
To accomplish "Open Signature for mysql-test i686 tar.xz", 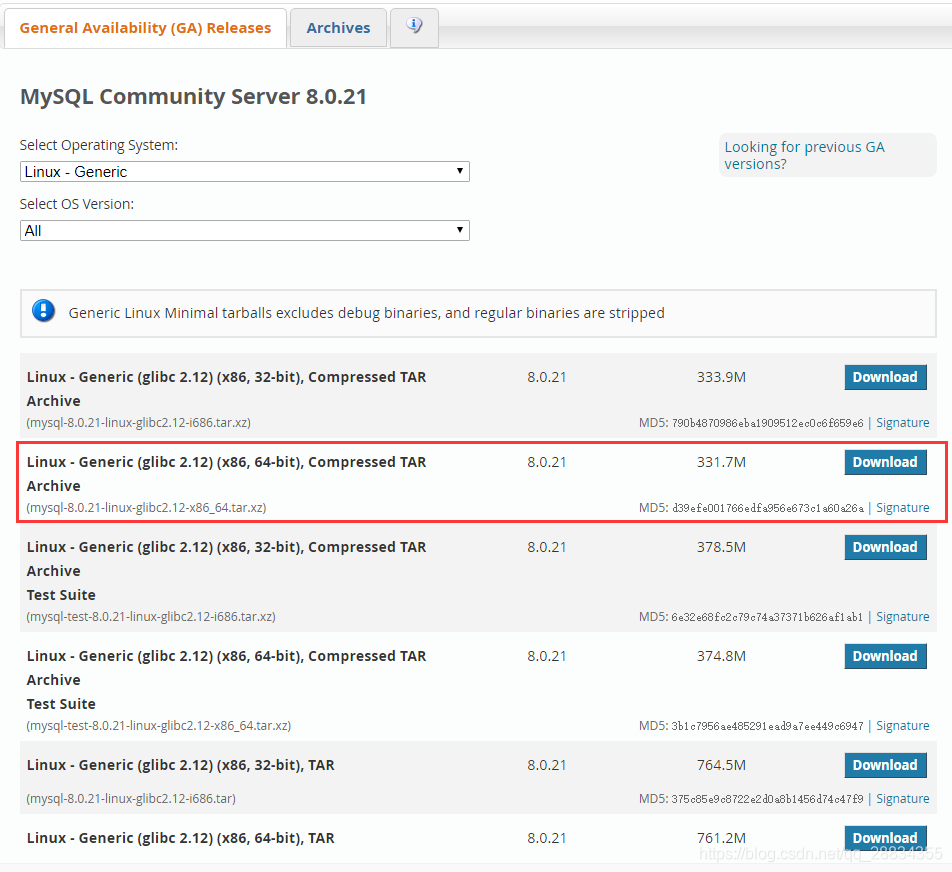I will (902, 617).
